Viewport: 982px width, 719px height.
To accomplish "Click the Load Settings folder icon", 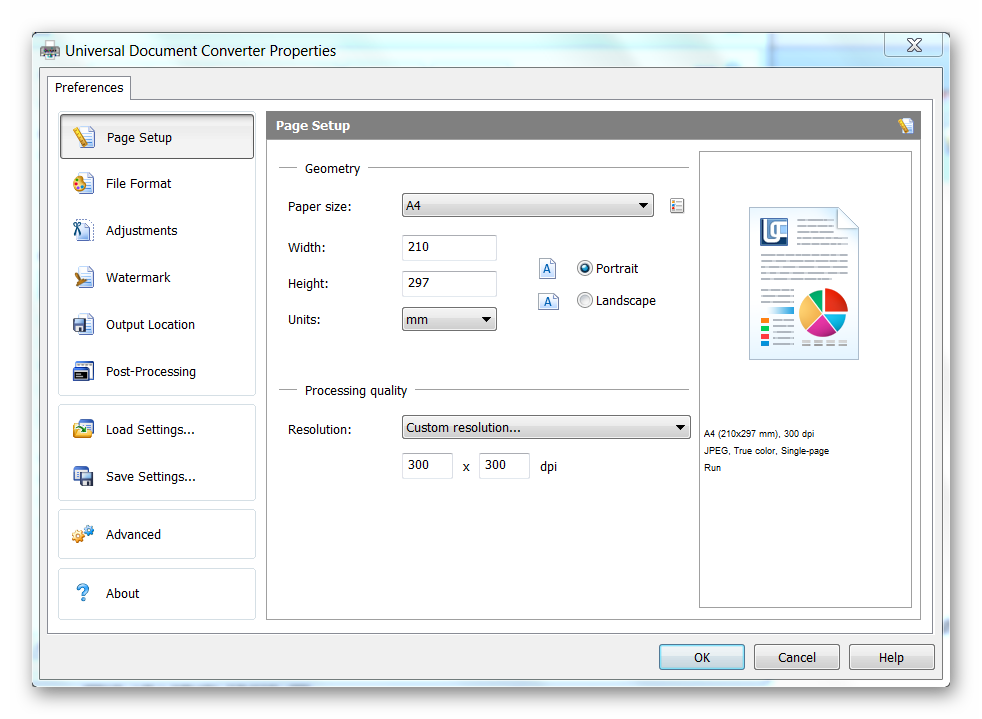I will 83,429.
